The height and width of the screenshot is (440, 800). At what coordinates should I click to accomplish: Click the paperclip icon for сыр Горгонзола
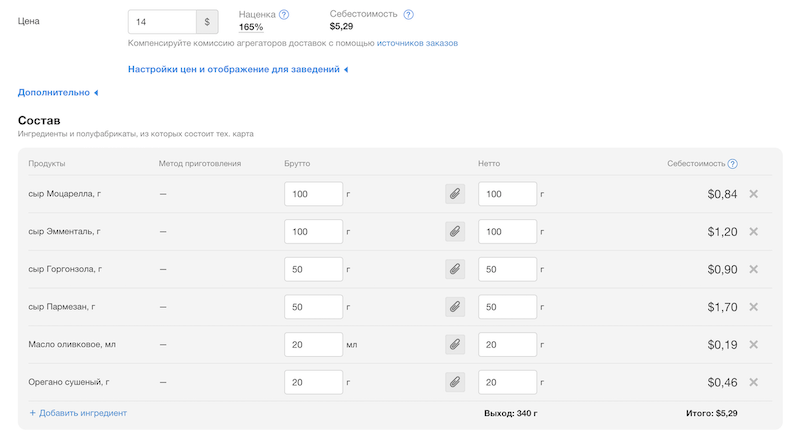(455, 270)
